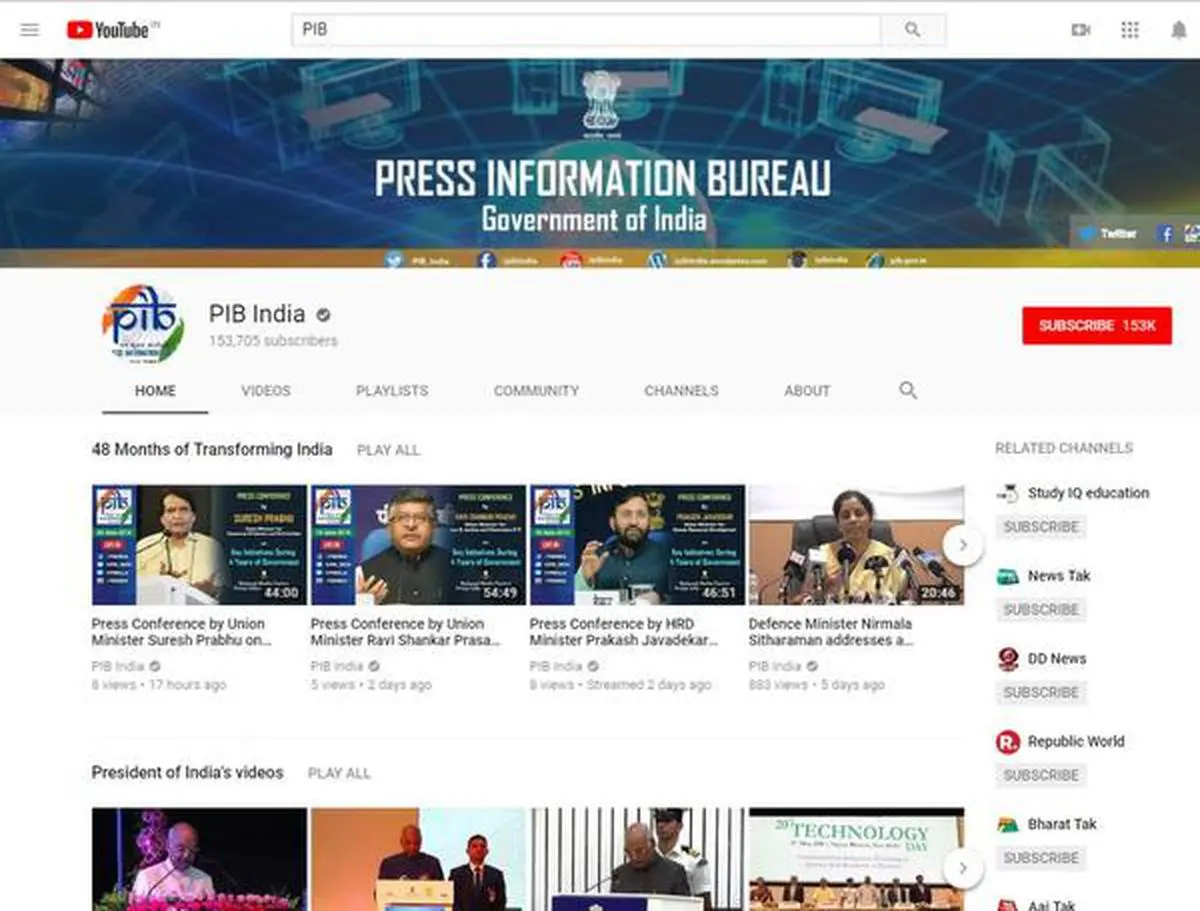This screenshot has width=1200, height=911.
Task: Subscribe to Study IQ education
Action: click(x=1041, y=527)
